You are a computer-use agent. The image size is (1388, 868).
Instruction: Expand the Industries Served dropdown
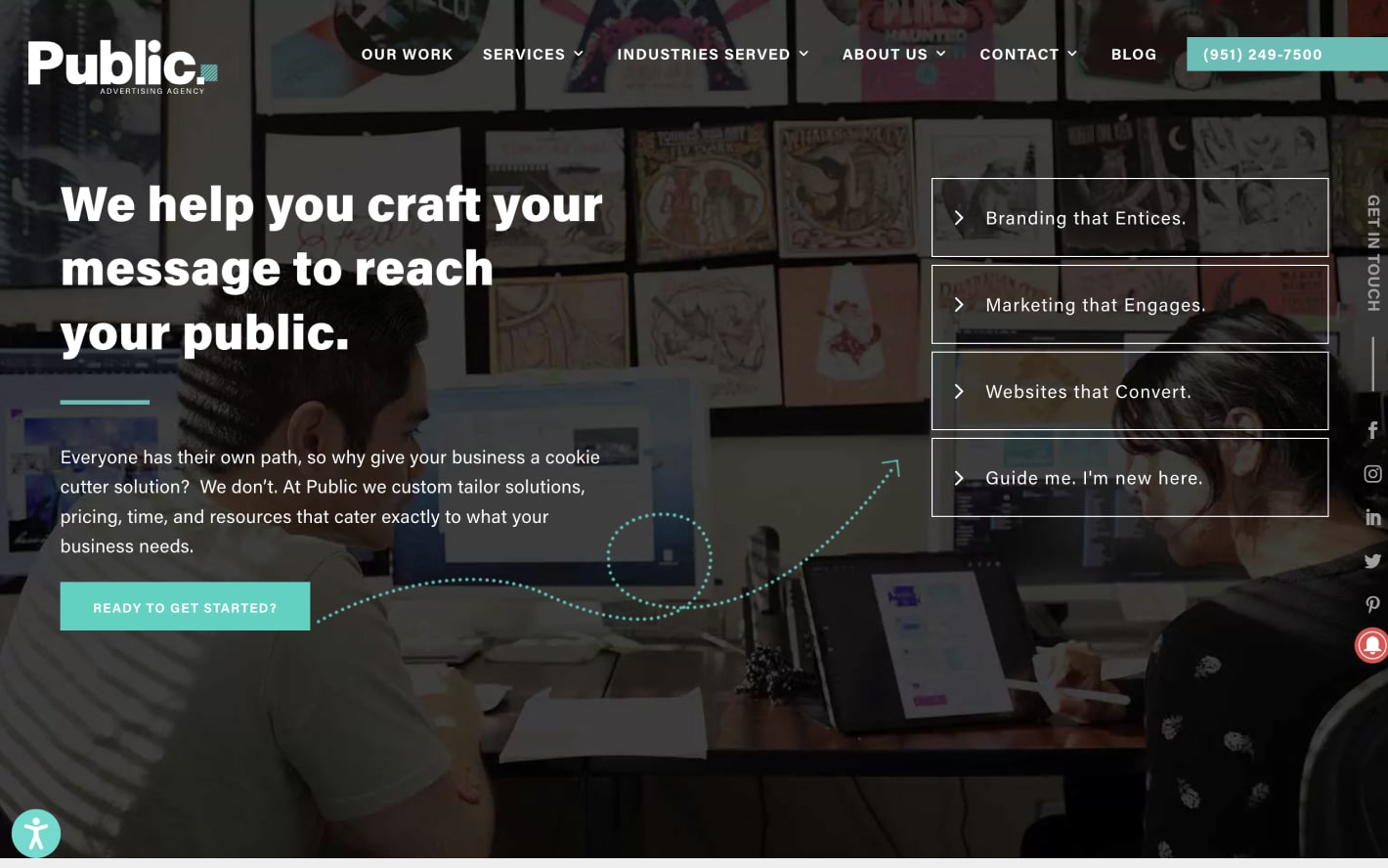tap(713, 55)
